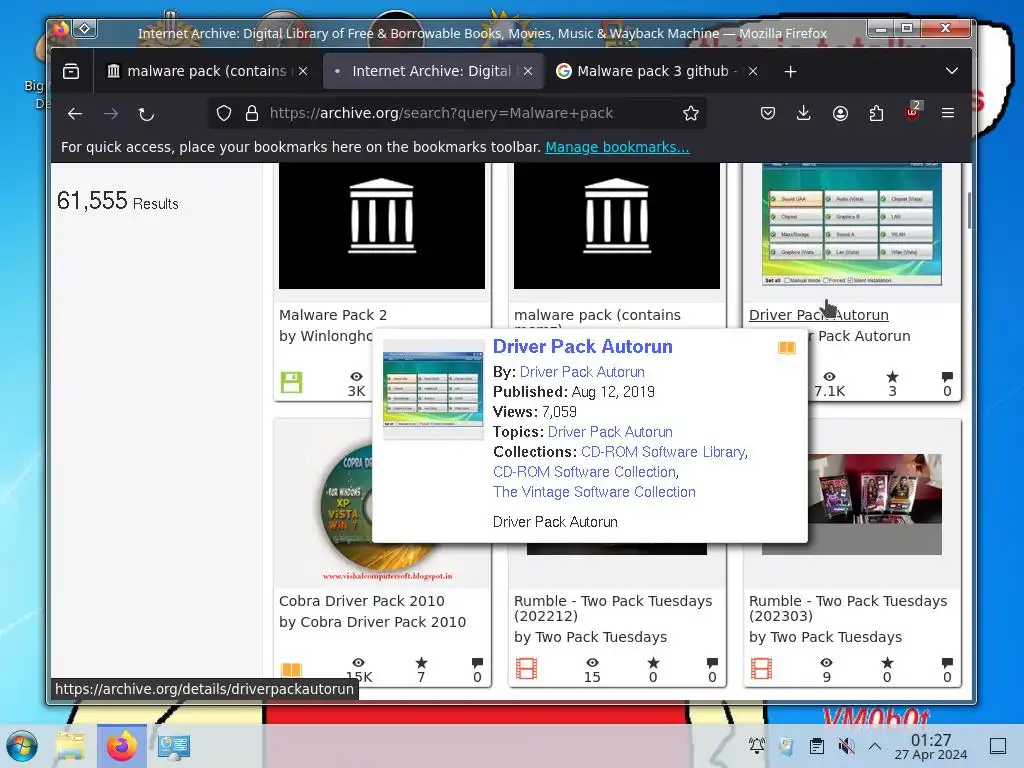Click the film icon on Rumble (202212) card

coord(526,668)
